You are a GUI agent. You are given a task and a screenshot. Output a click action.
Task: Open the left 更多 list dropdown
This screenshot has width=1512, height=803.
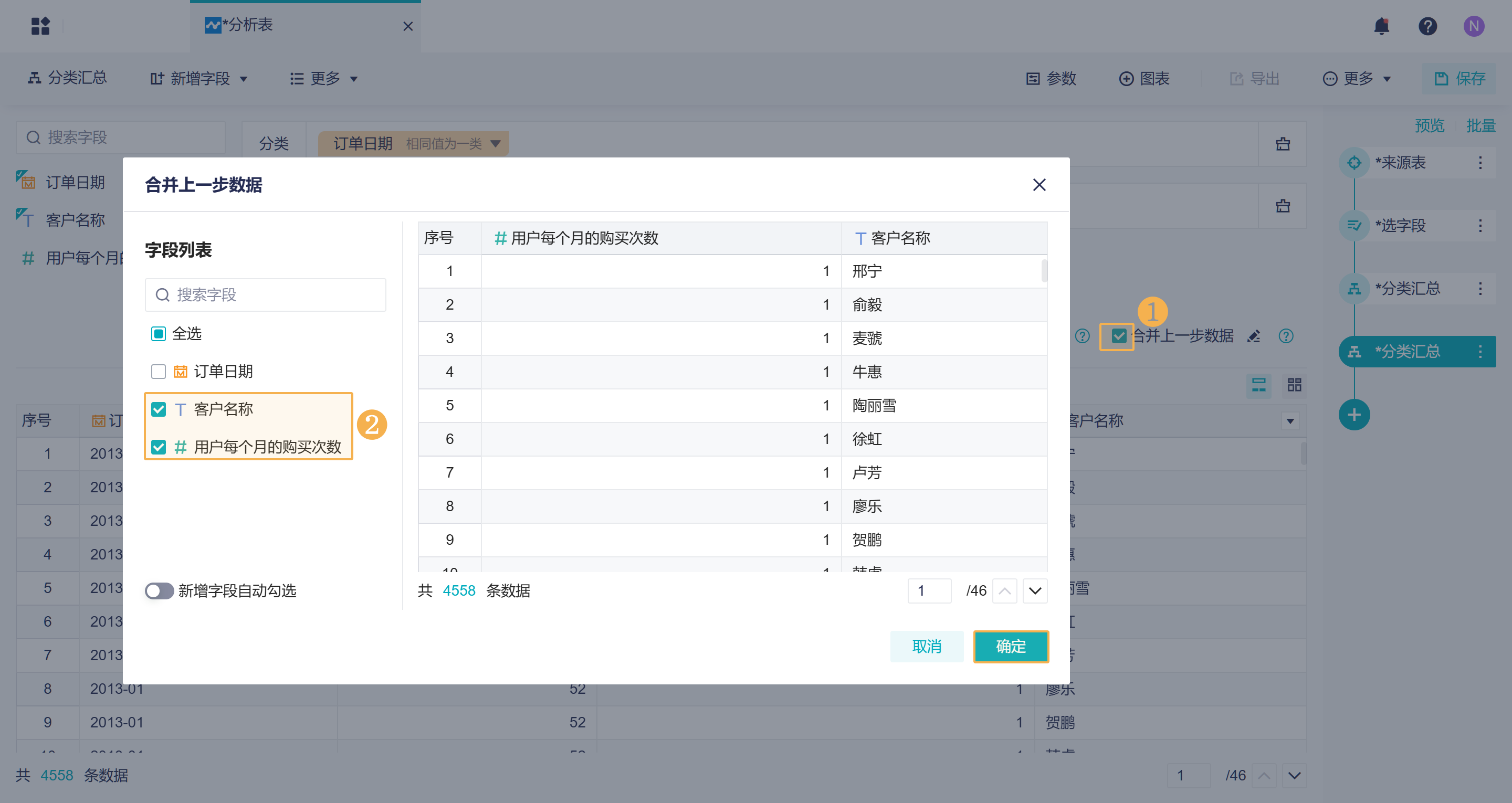coord(324,78)
